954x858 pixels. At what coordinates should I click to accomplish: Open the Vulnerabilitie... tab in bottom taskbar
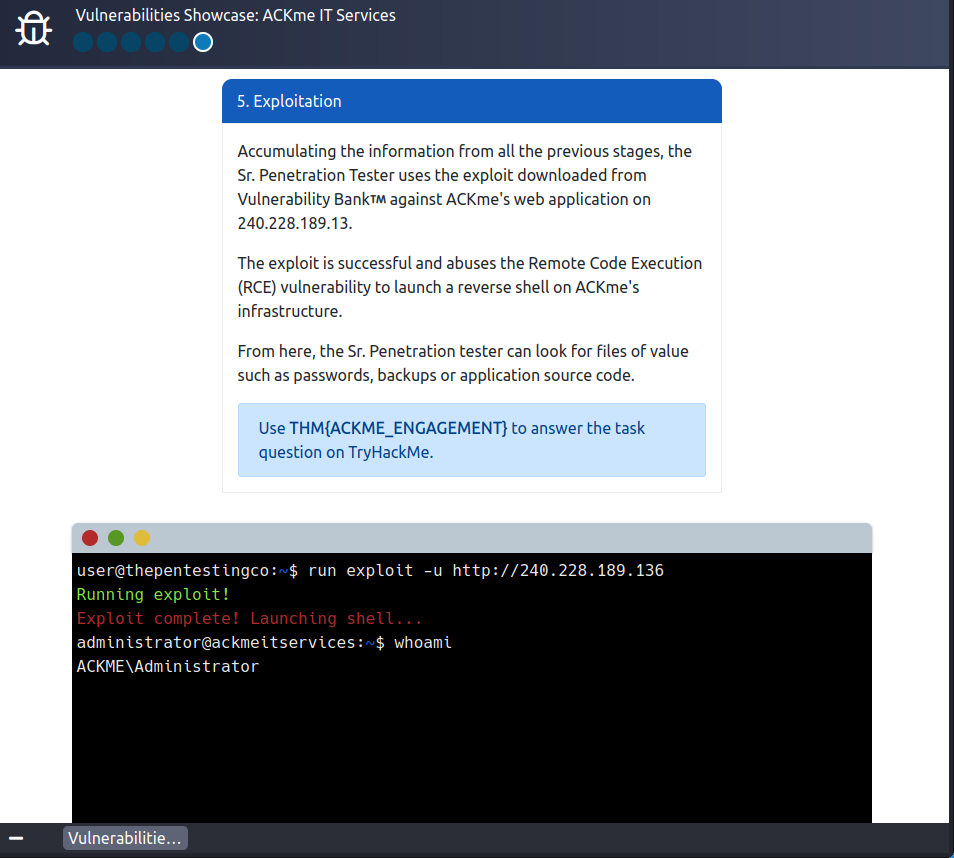pyautogui.click(x=125, y=838)
